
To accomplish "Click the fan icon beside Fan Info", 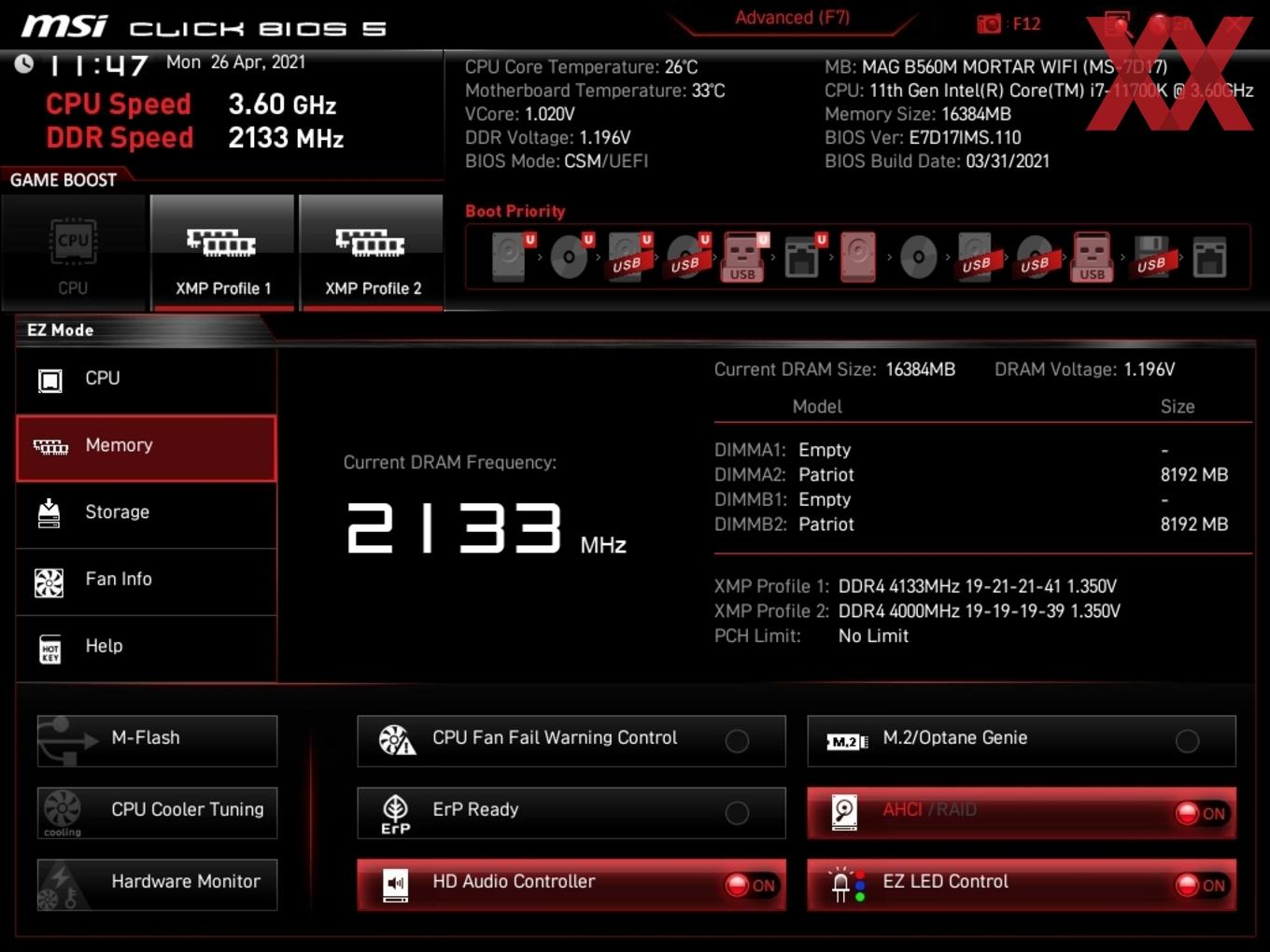I will click(49, 582).
